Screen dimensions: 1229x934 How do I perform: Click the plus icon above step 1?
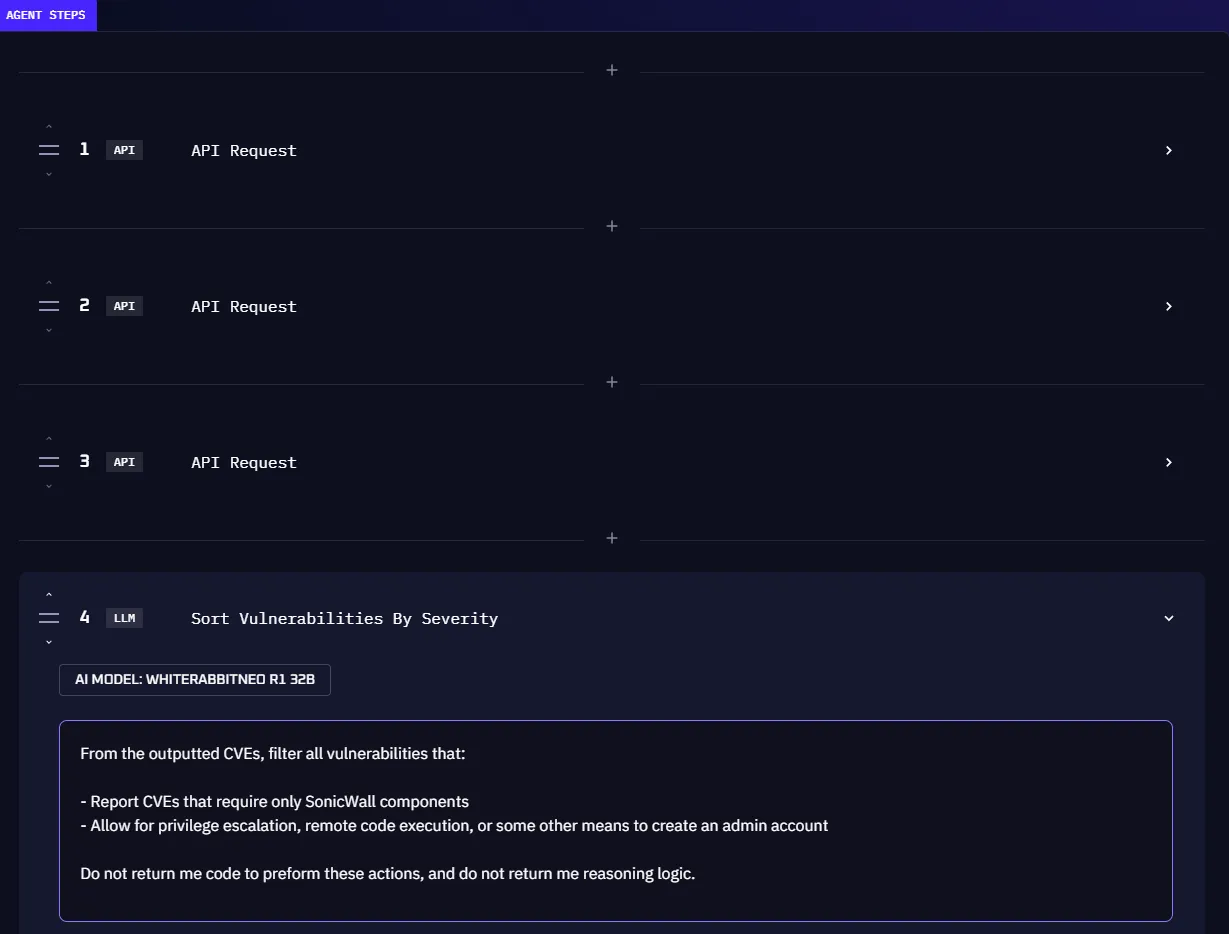point(611,70)
